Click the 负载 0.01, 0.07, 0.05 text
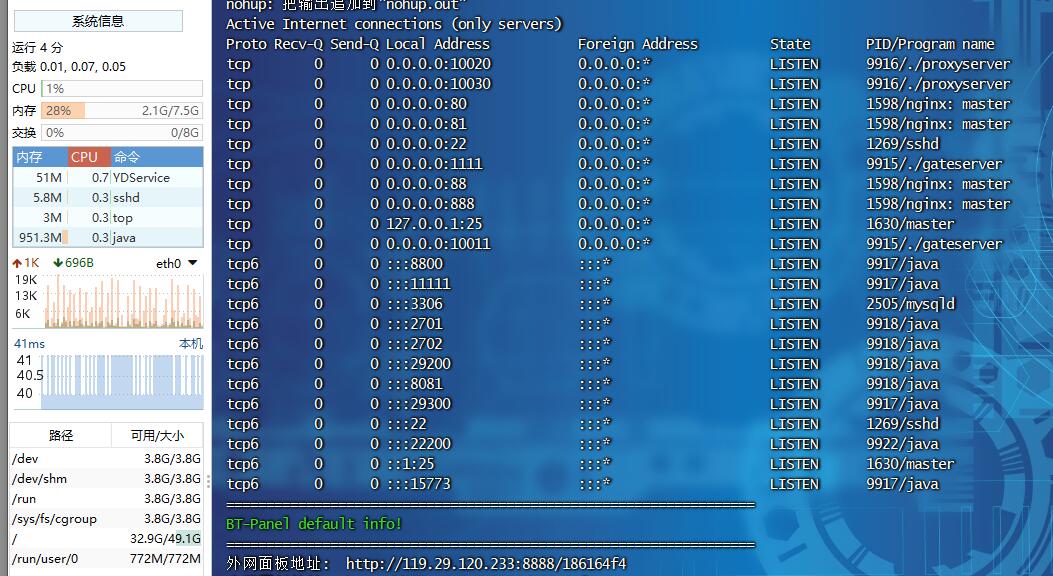The height and width of the screenshot is (576, 1053). click(69, 66)
